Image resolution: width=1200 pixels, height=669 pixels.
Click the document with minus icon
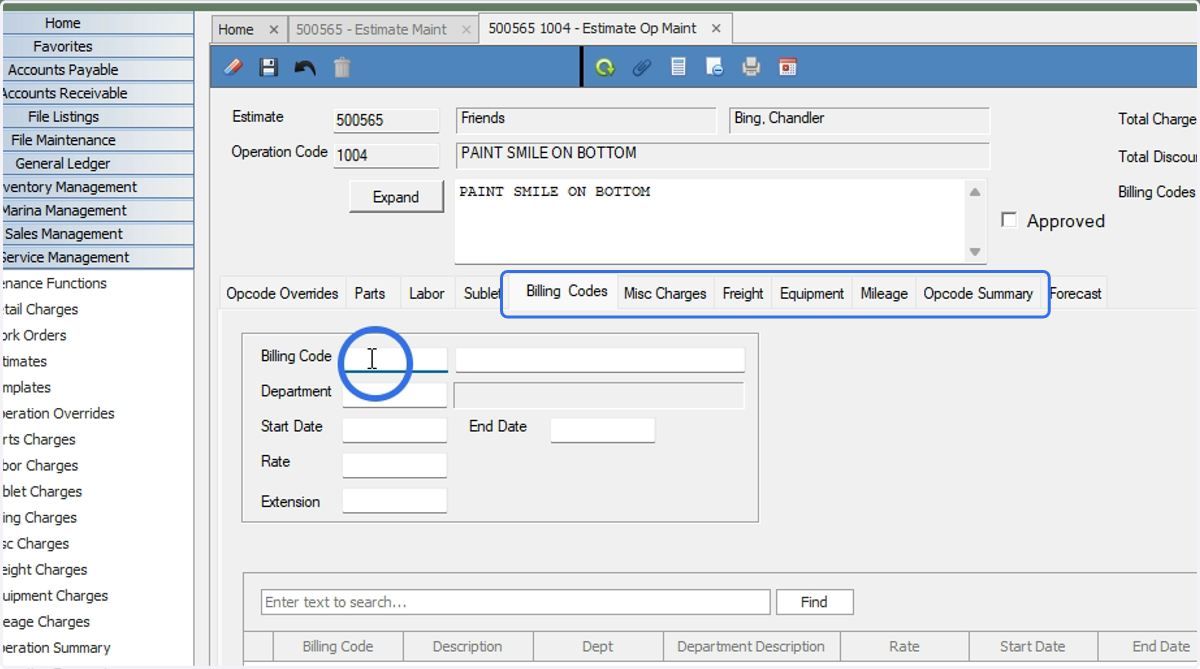714,67
